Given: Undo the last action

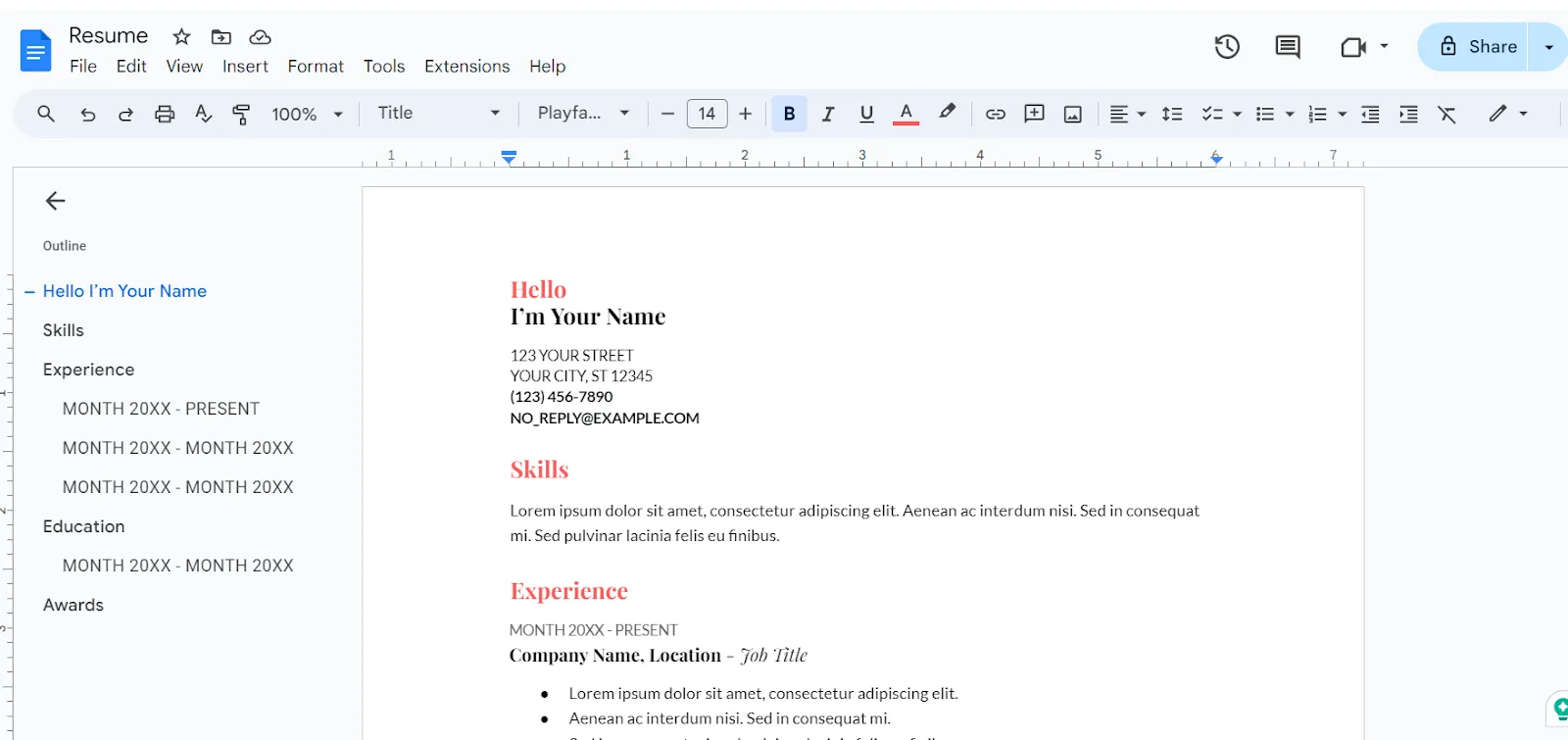Looking at the screenshot, I should (x=88, y=114).
